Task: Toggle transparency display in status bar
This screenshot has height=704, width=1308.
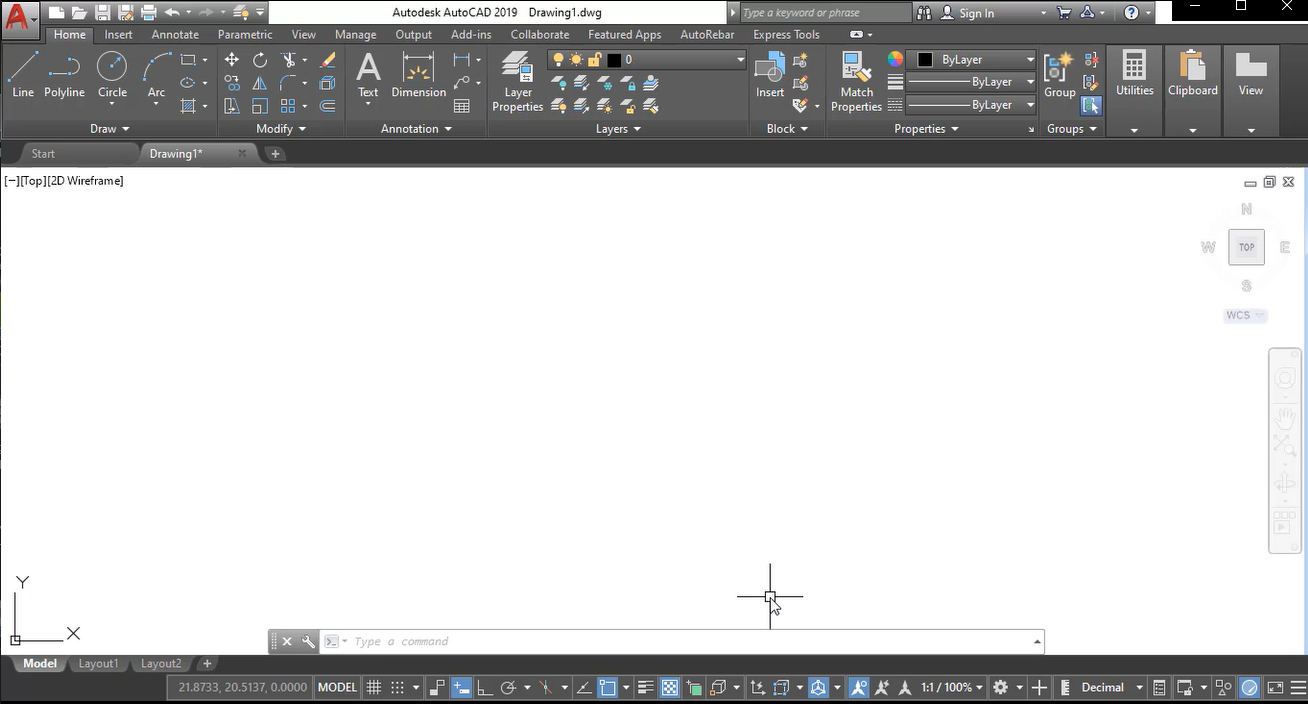Action: coord(670,688)
